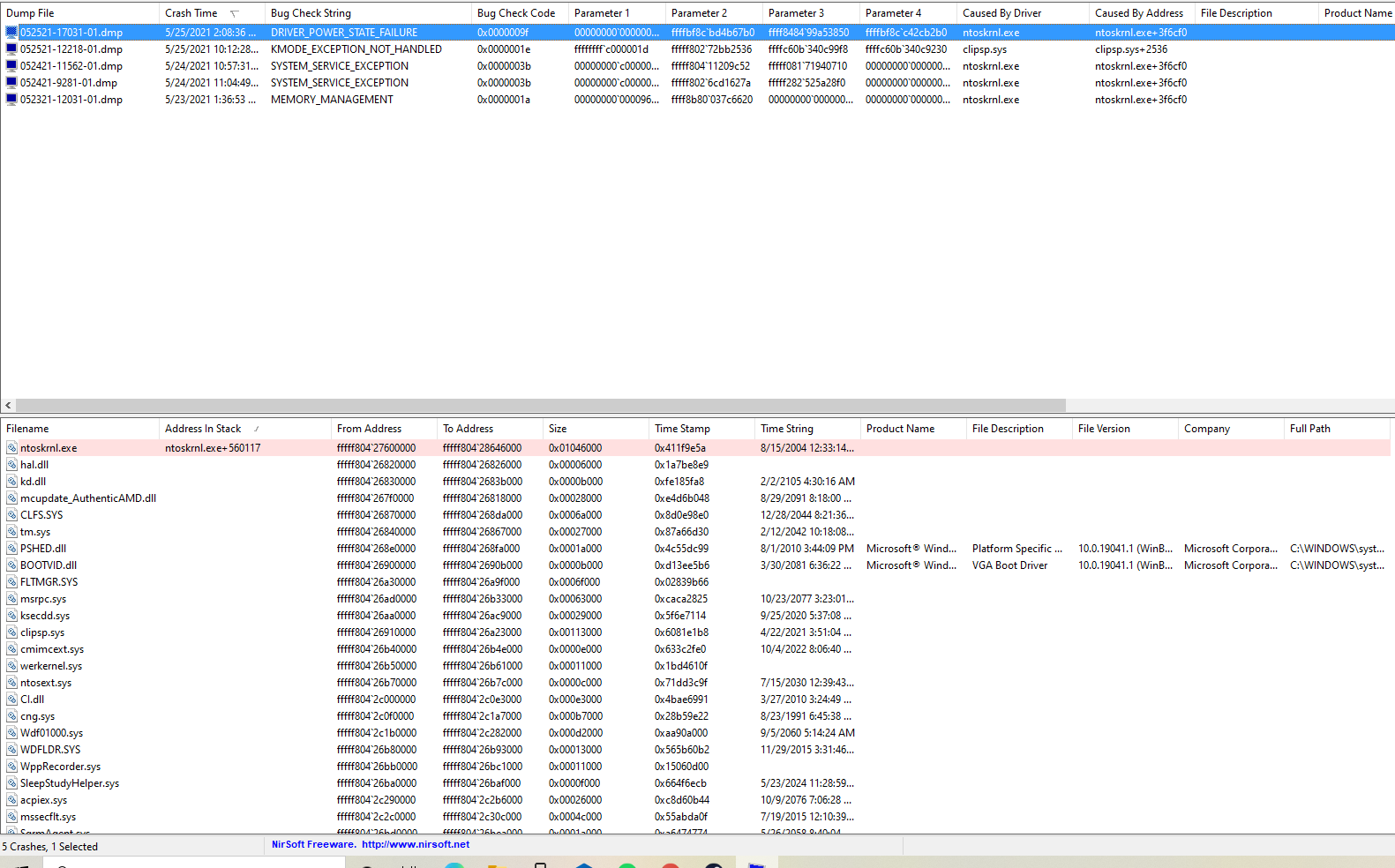This screenshot has height=868, width=1395.
Task: Click the icon of 052321-12031-01.dmp
Action: (x=11, y=100)
